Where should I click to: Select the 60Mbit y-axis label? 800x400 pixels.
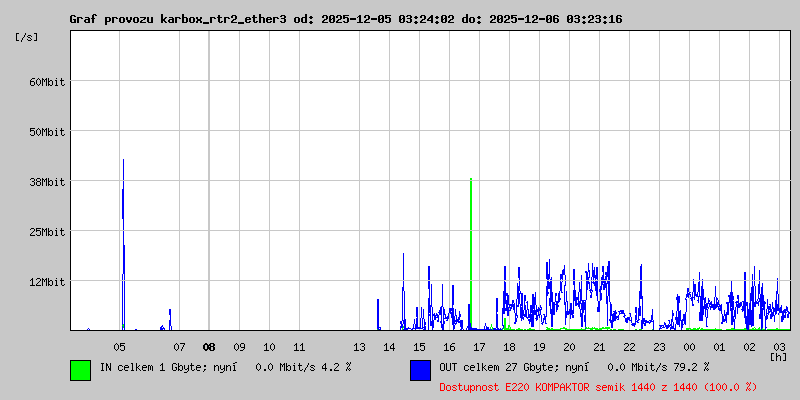(x=47, y=82)
